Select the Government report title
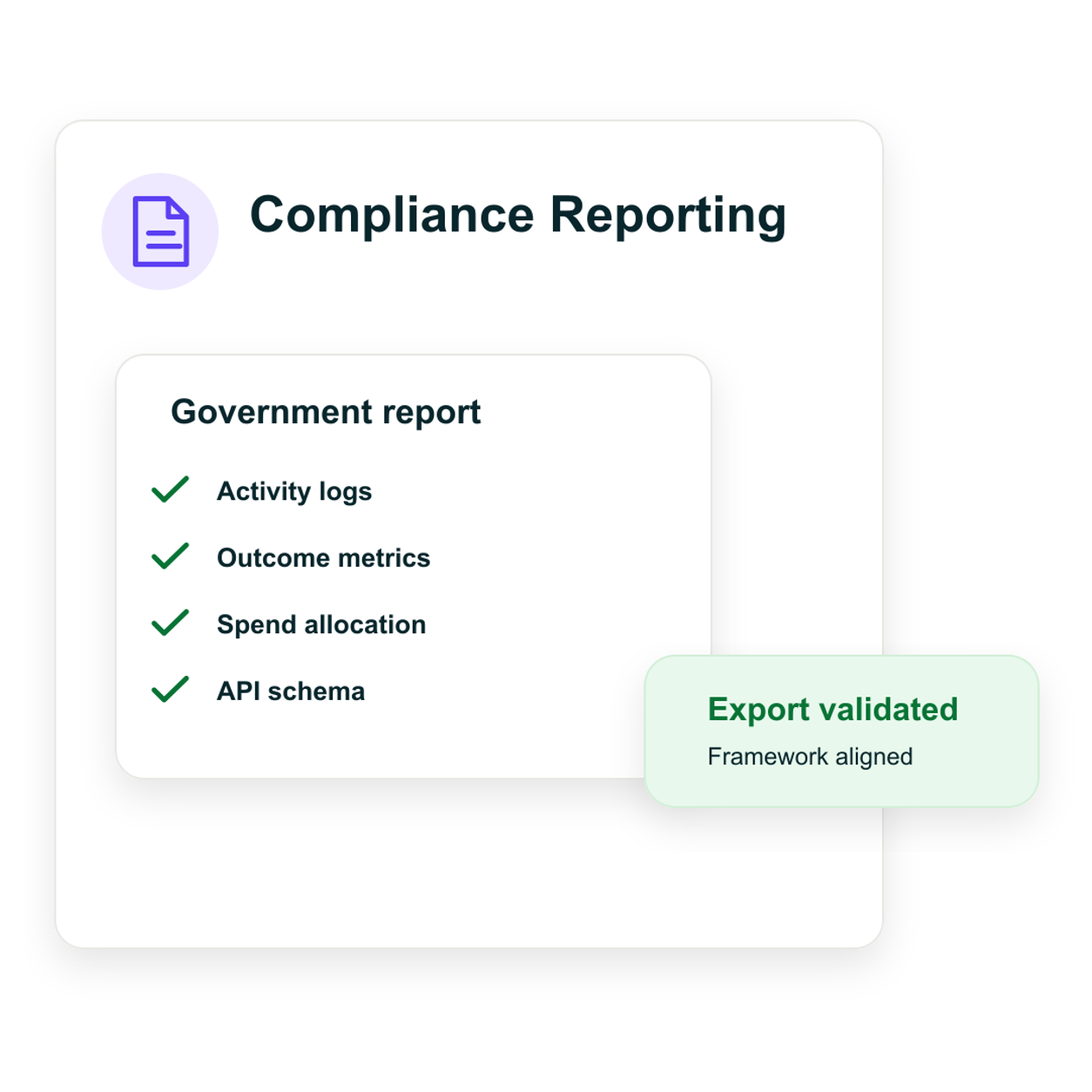The width and height of the screenshot is (1092, 1092). click(x=326, y=412)
